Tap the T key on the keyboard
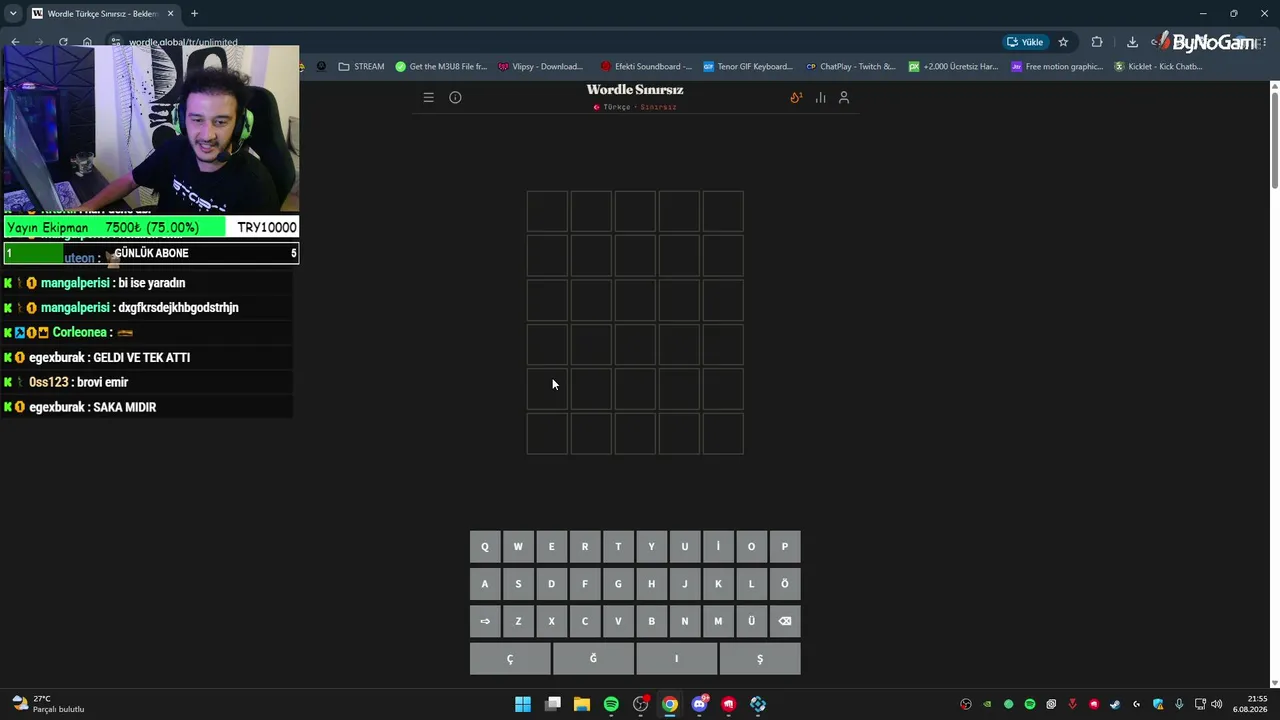The width and height of the screenshot is (1280, 720). [x=618, y=547]
